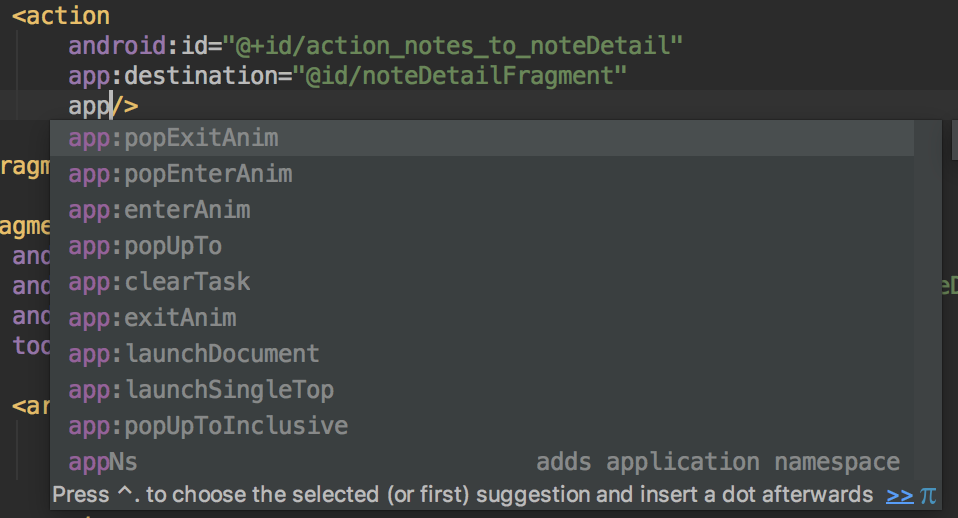Viewport: 958px width, 518px height.
Task: Choose app:launchSingleTop completion entry
Action: (481, 390)
